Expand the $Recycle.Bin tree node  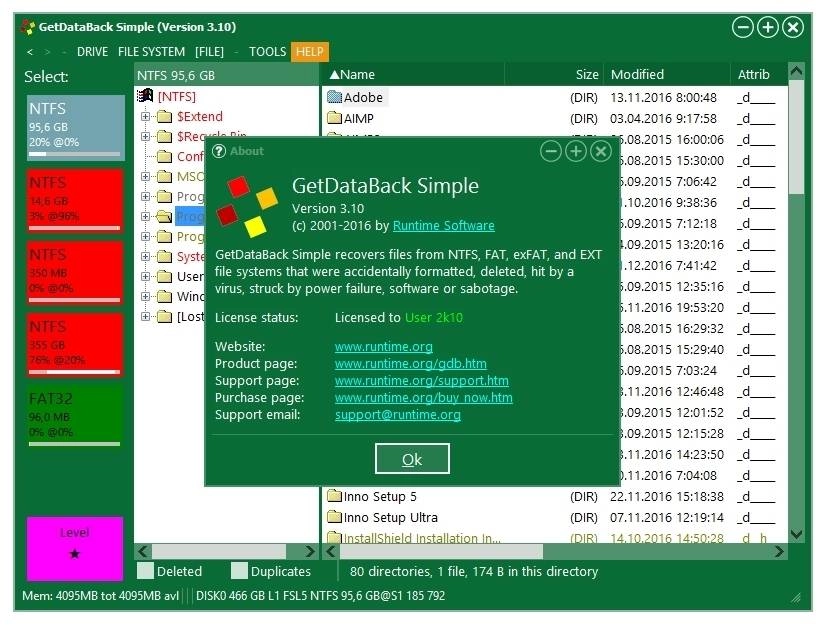[145, 137]
